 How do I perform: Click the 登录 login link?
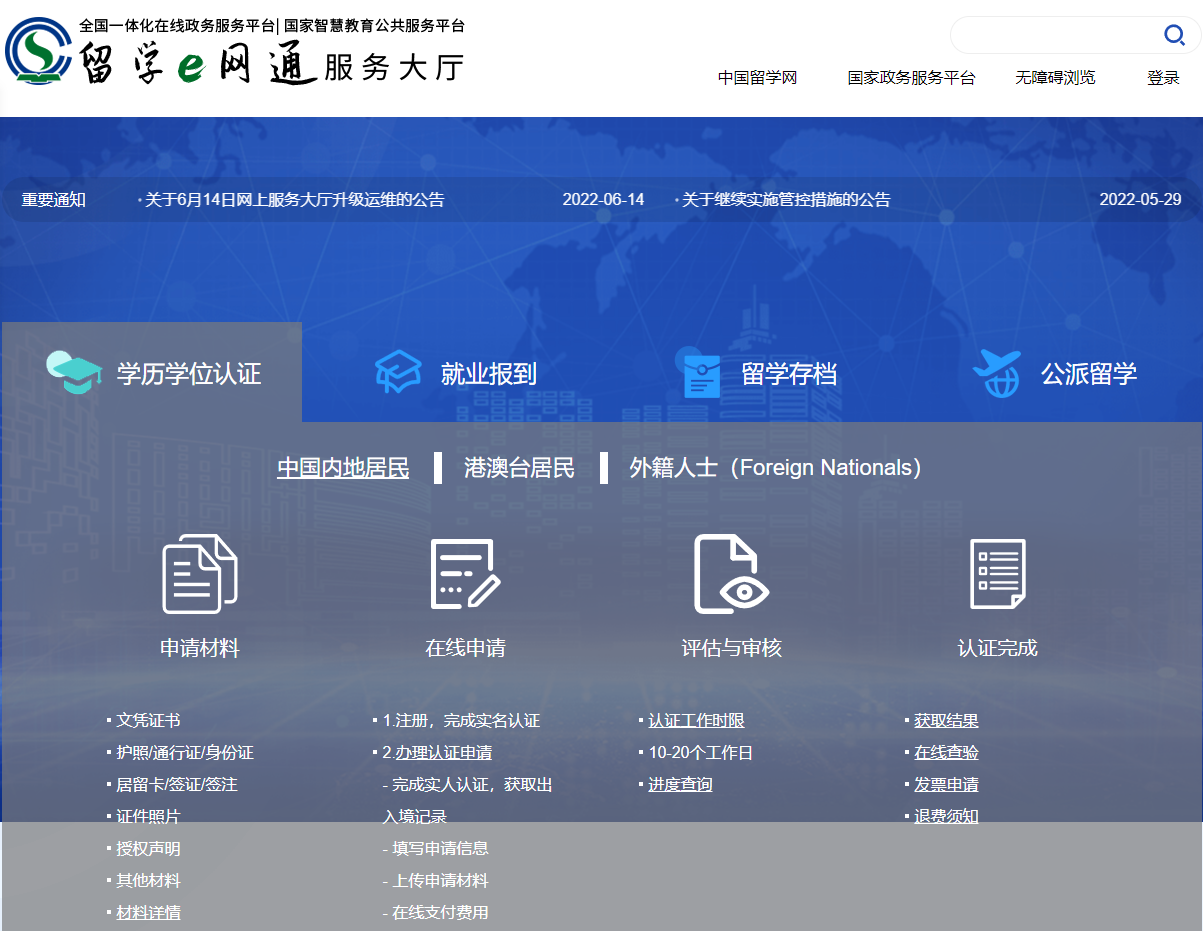coord(1163,78)
